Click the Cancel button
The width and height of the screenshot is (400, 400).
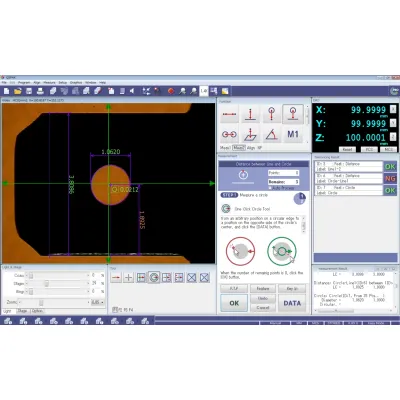[x=263, y=308]
